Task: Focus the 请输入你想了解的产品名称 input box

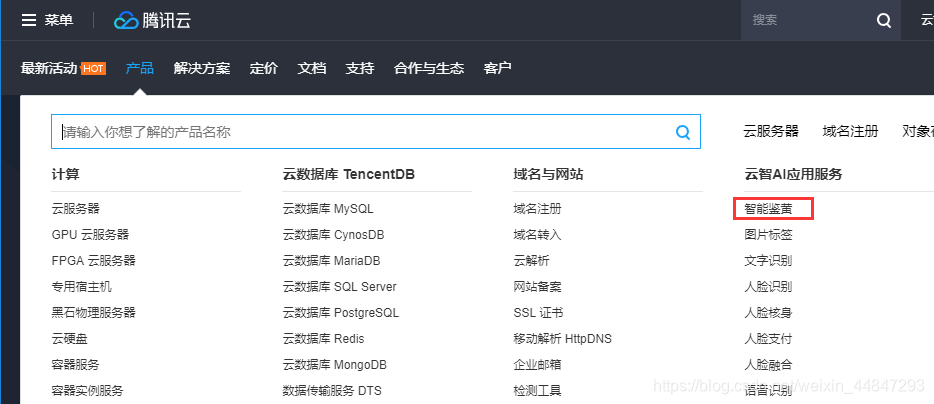Action: 375,132
